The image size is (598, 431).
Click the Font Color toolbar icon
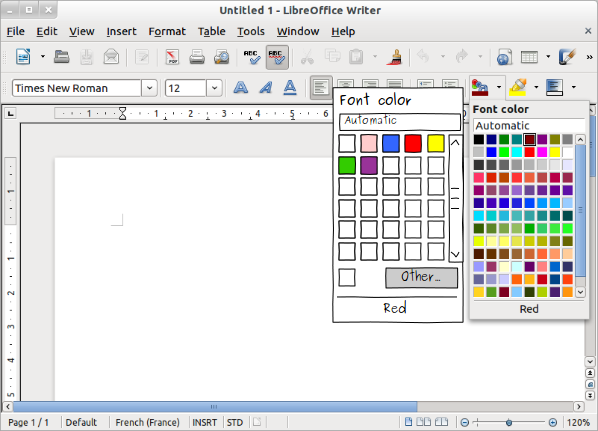pos(480,87)
